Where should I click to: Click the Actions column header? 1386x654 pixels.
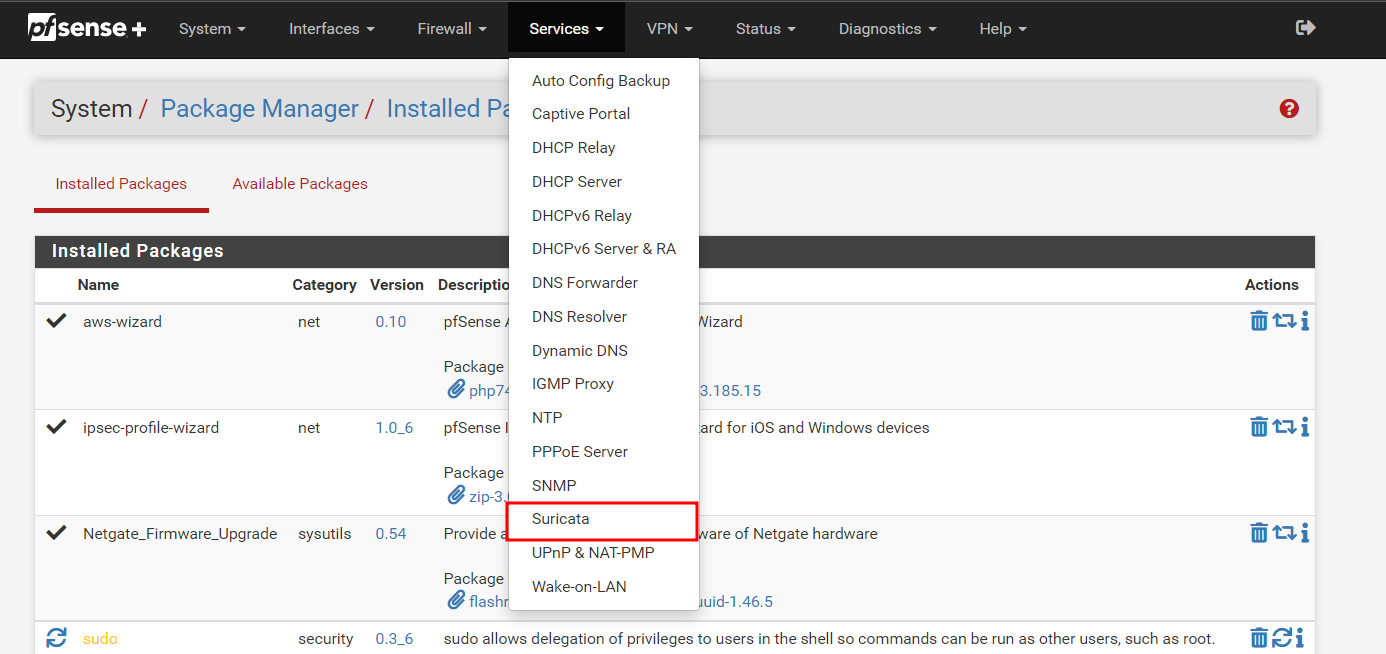point(1272,285)
